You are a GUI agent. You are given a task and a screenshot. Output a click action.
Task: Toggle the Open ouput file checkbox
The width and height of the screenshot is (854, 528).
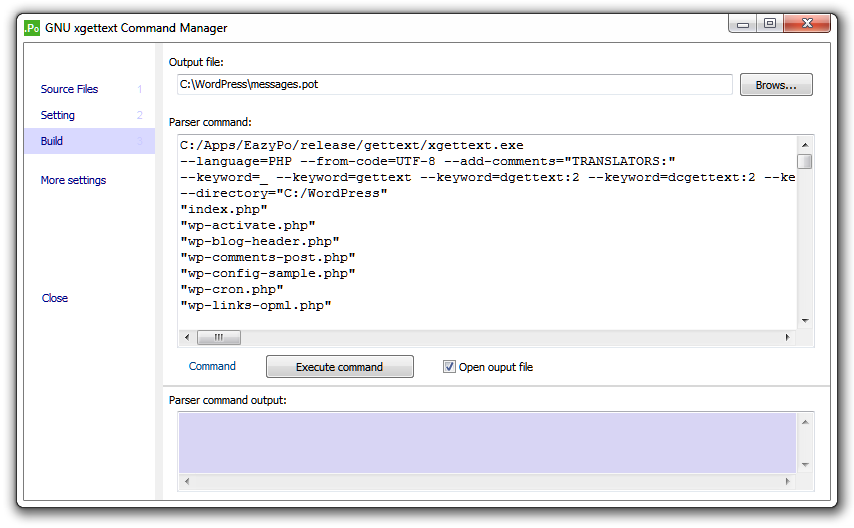(449, 367)
